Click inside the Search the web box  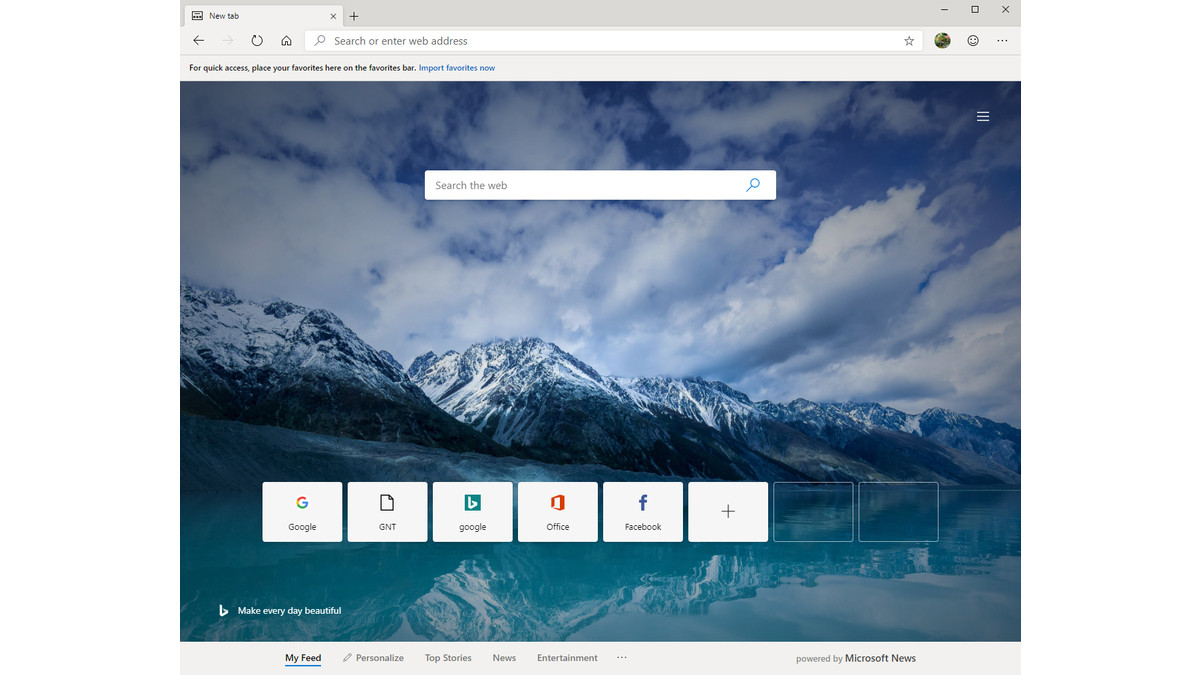point(580,185)
